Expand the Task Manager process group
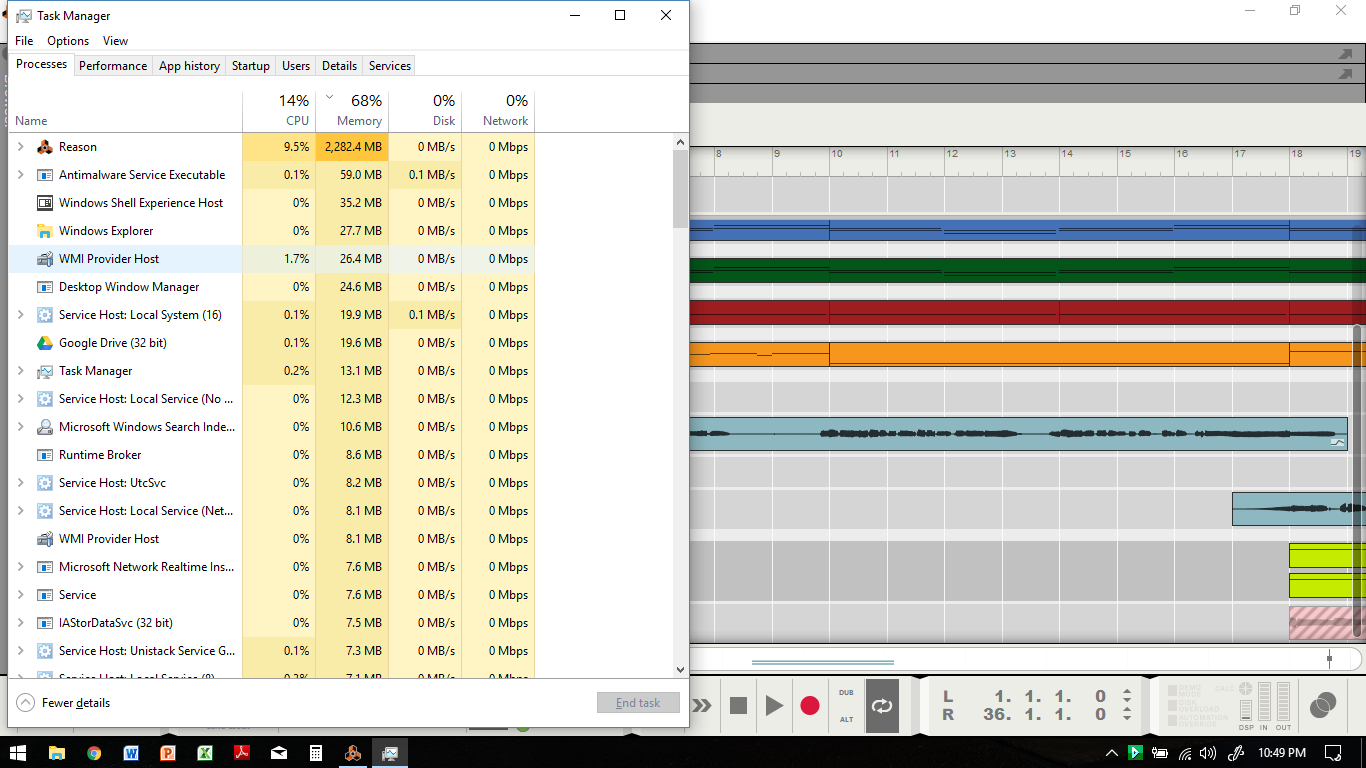 click(x=20, y=371)
